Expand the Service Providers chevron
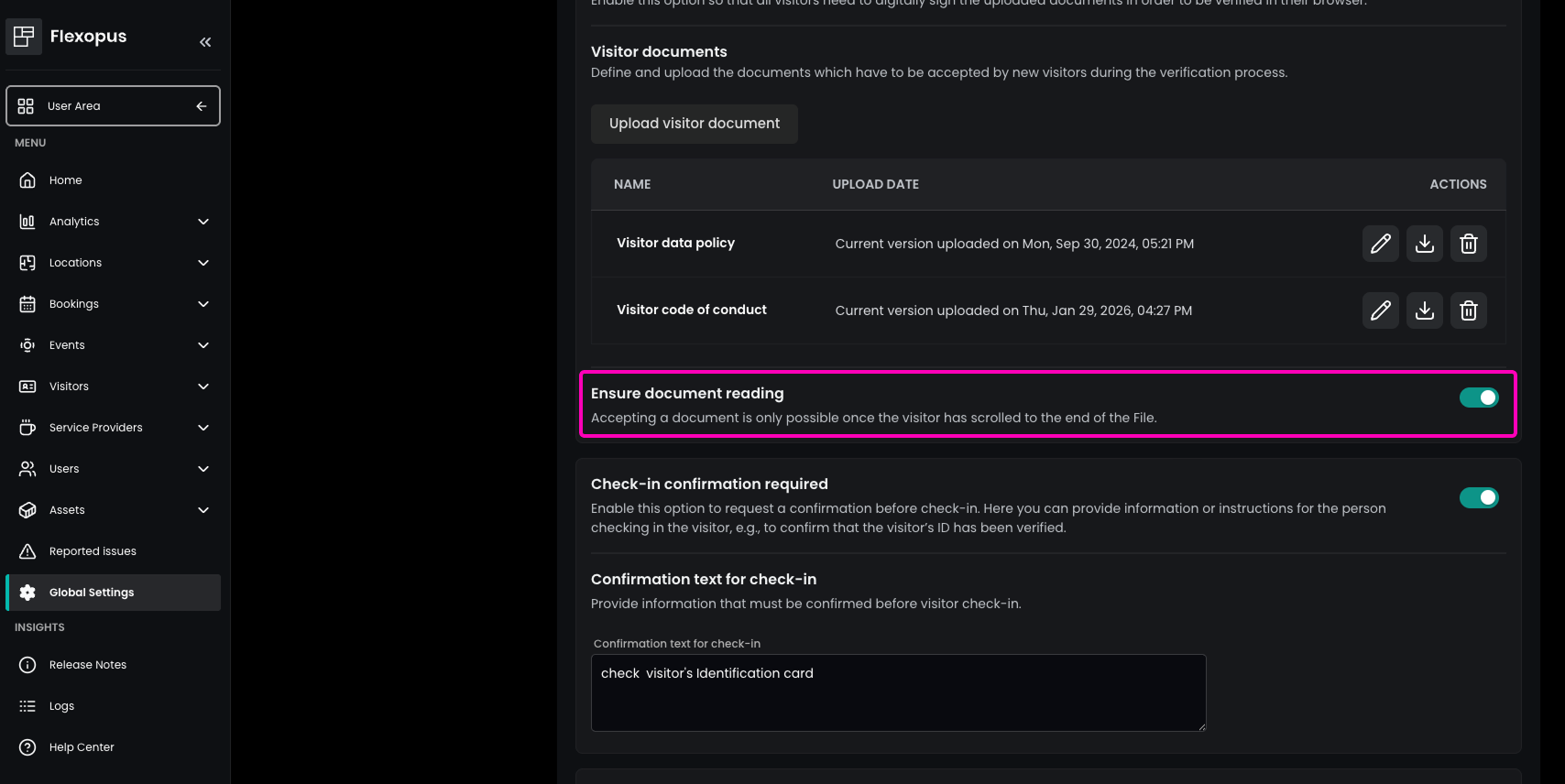 tap(203, 428)
